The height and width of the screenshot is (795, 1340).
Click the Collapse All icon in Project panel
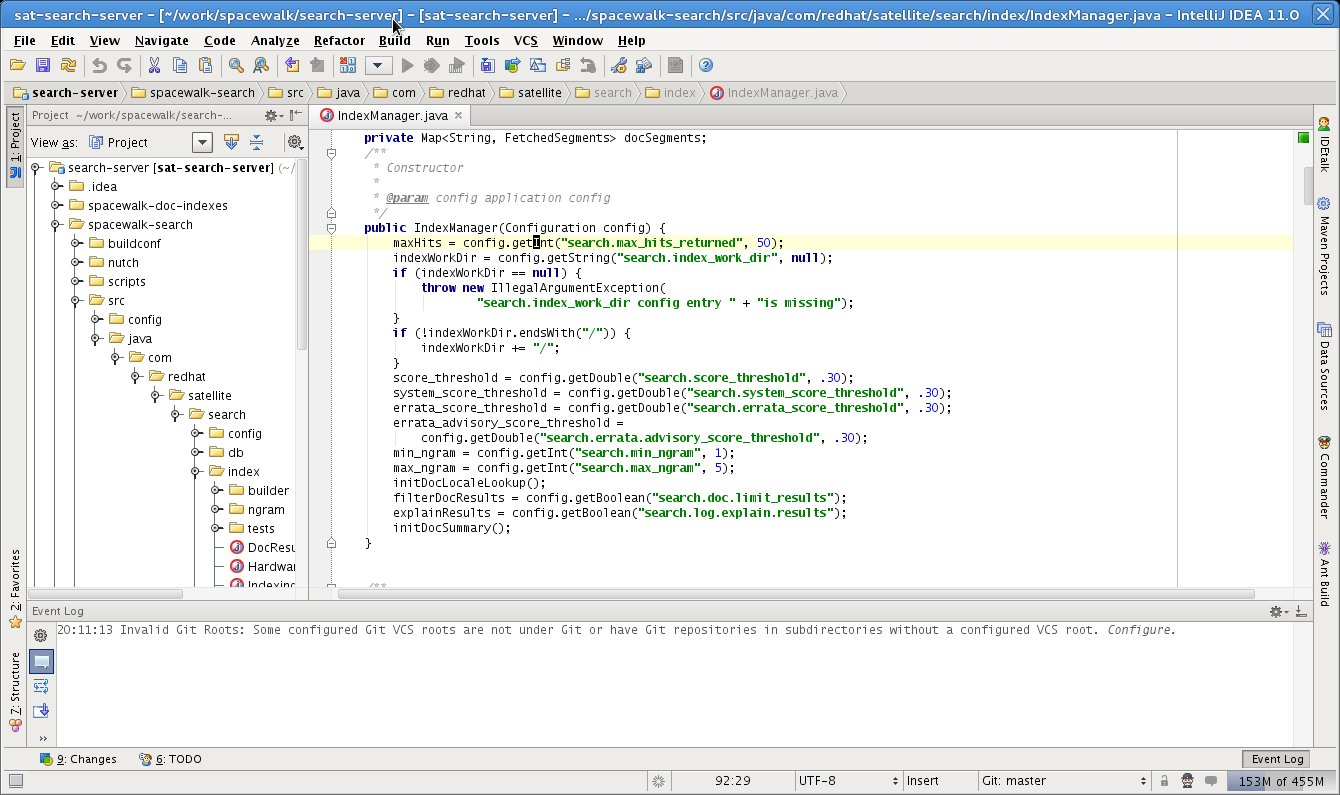257,142
